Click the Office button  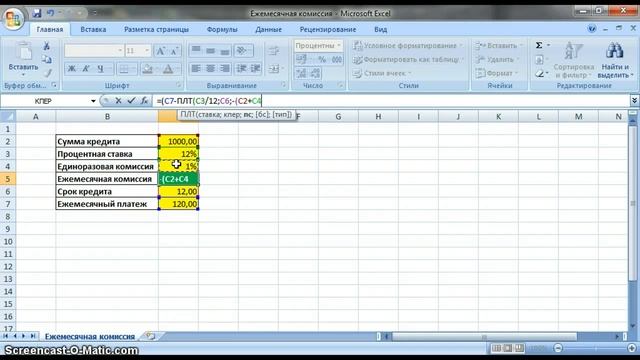13,18
